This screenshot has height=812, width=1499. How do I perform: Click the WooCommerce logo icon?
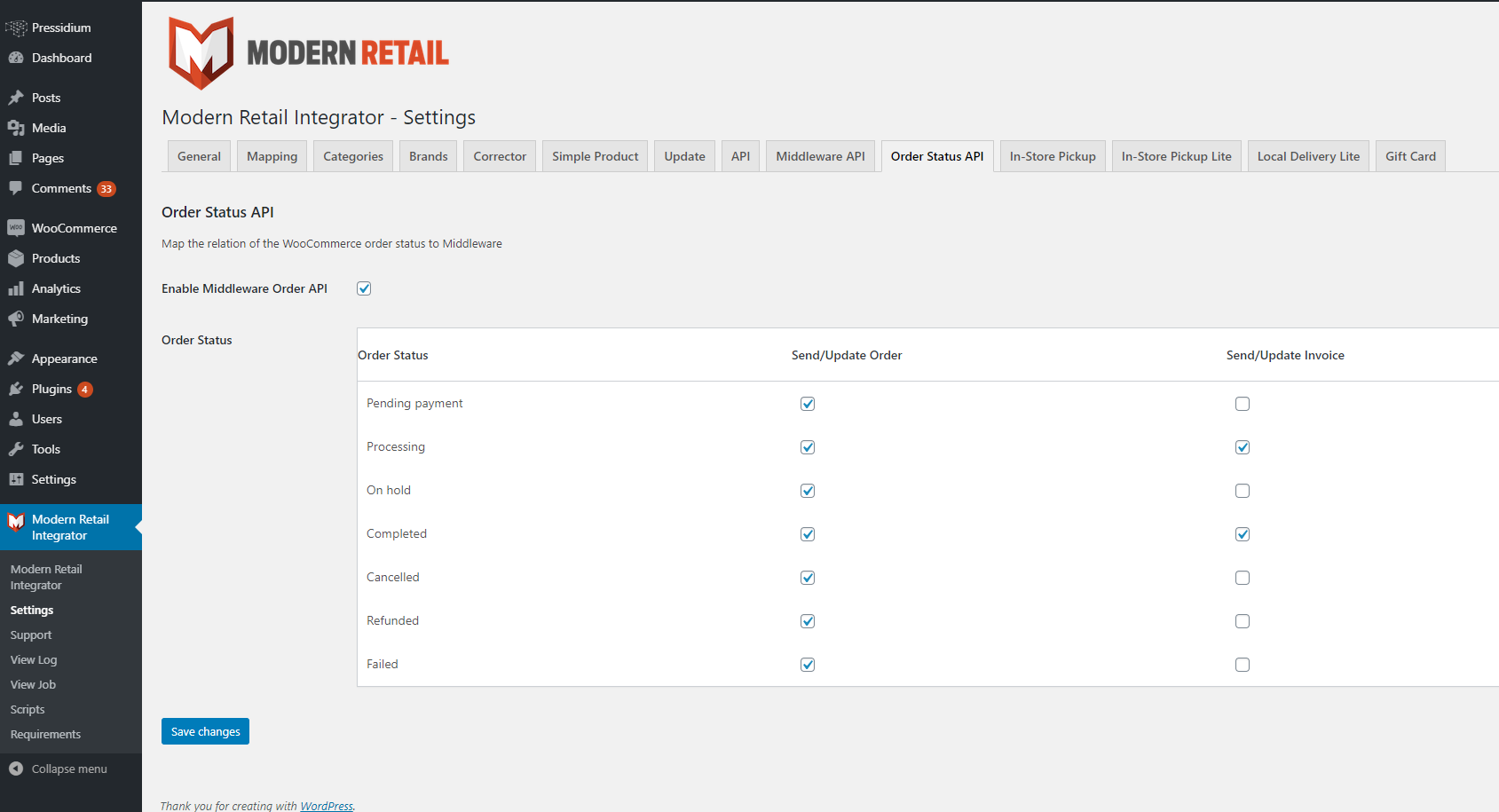click(16, 228)
